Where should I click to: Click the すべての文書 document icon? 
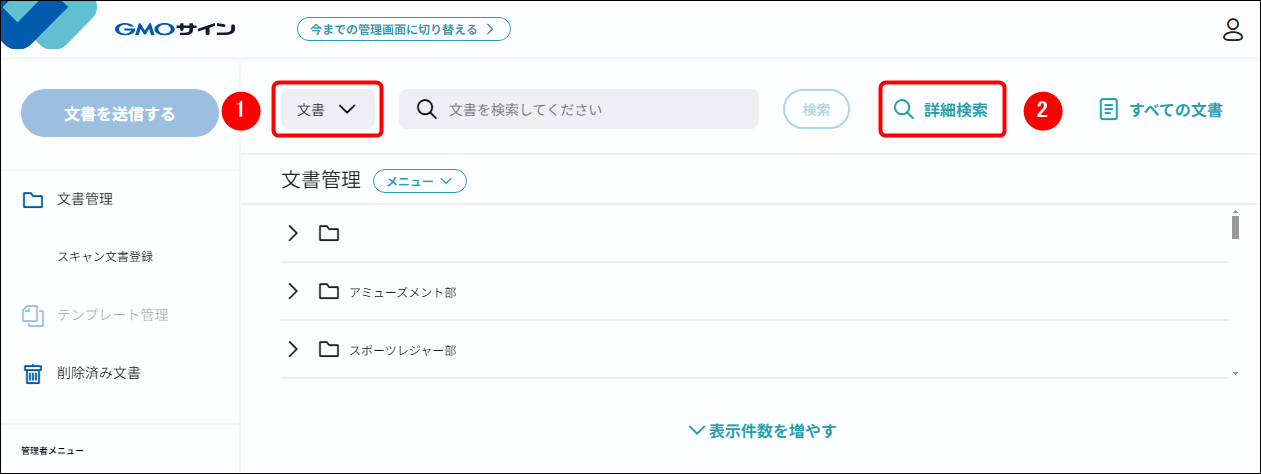click(1108, 110)
